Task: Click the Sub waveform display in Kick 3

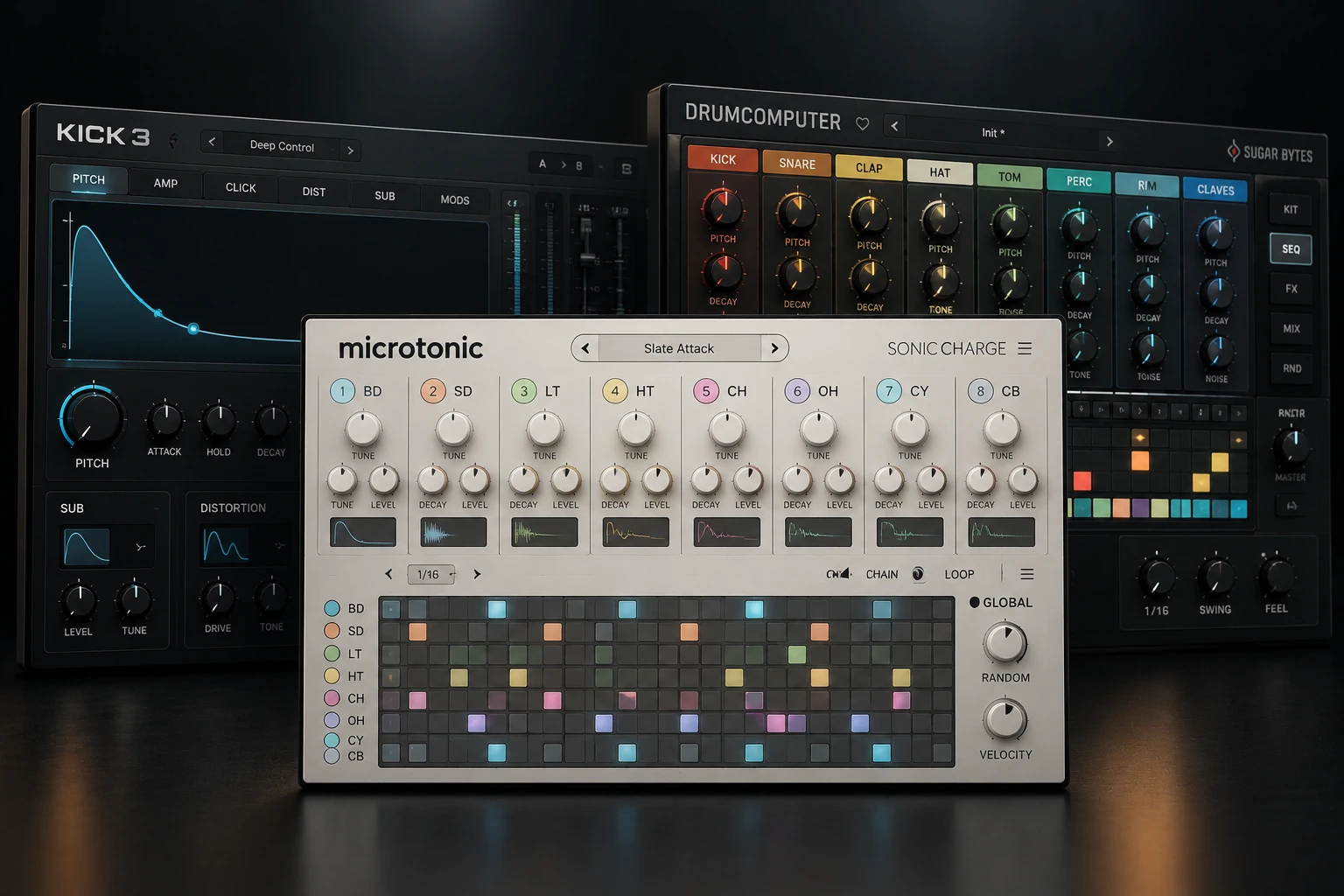Action: click(87, 547)
